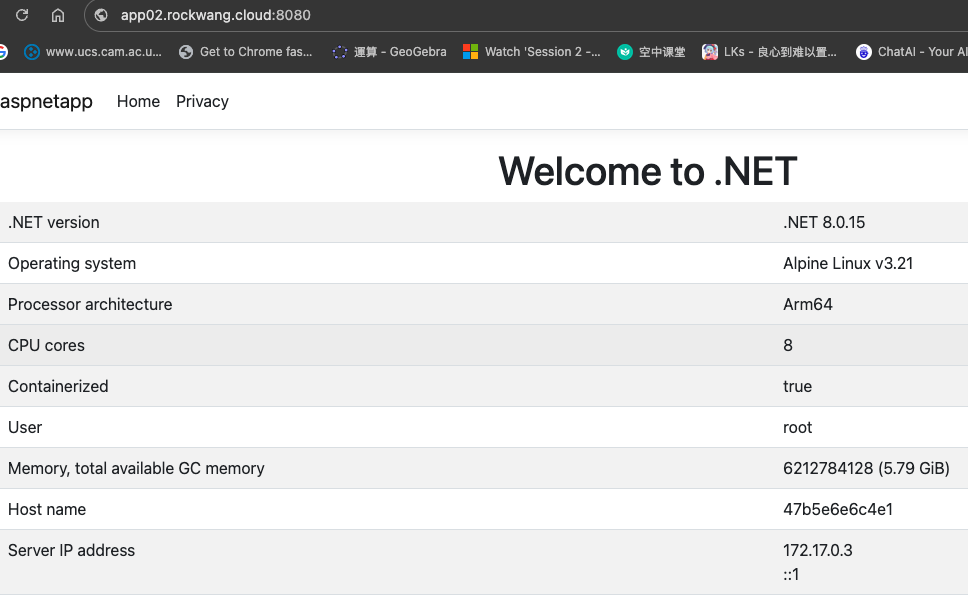The image size is (968, 598).
Task: Click the Host name label
Action: coord(47,510)
